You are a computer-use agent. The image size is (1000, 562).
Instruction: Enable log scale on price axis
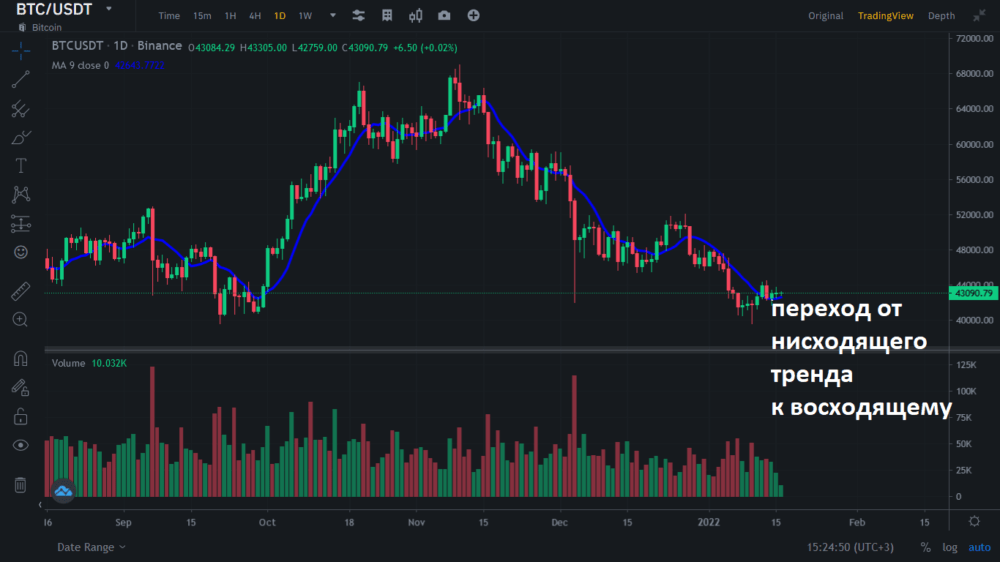tap(949, 547)
